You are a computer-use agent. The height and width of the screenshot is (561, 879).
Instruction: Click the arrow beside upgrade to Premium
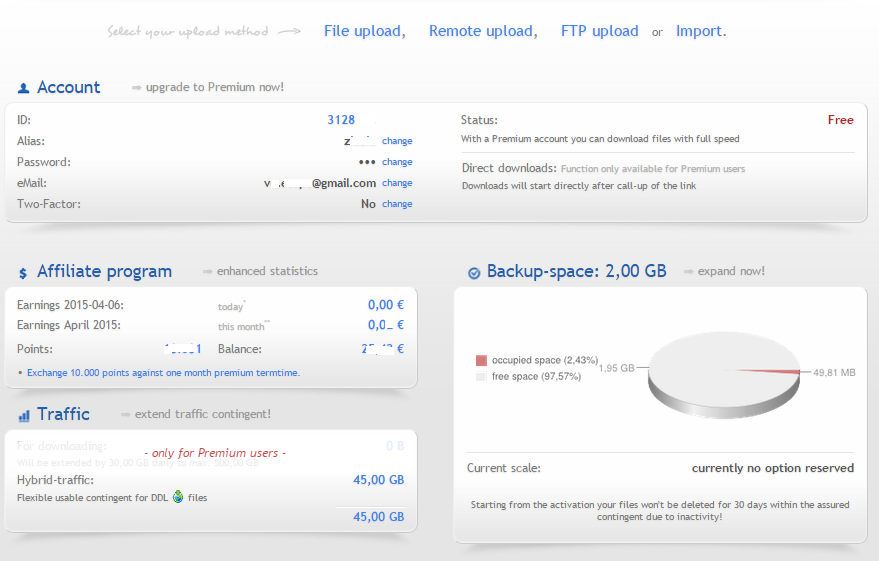click(136, 88)
